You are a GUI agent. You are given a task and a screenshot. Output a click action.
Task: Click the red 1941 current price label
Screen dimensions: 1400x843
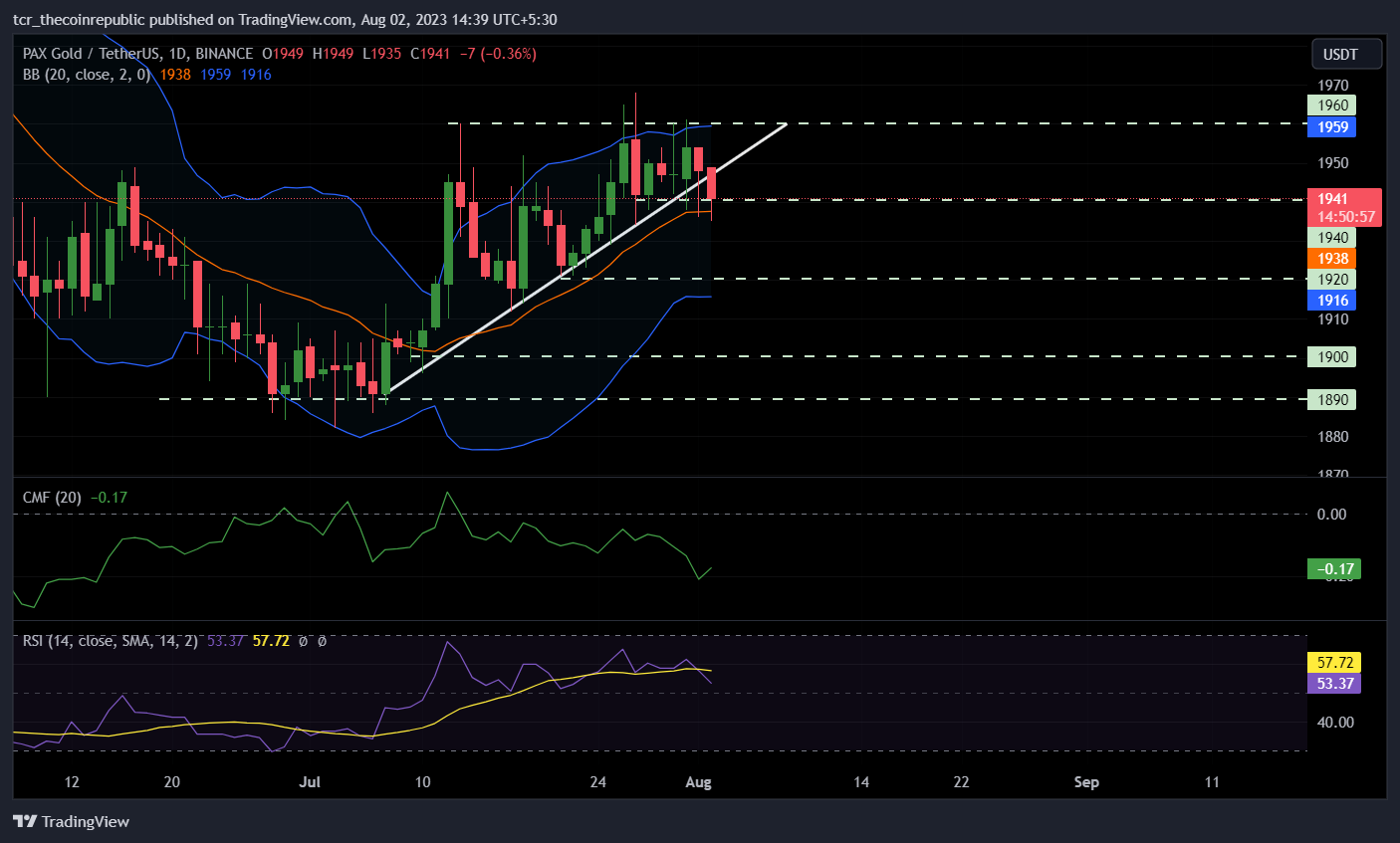(x=1344, y=207)
